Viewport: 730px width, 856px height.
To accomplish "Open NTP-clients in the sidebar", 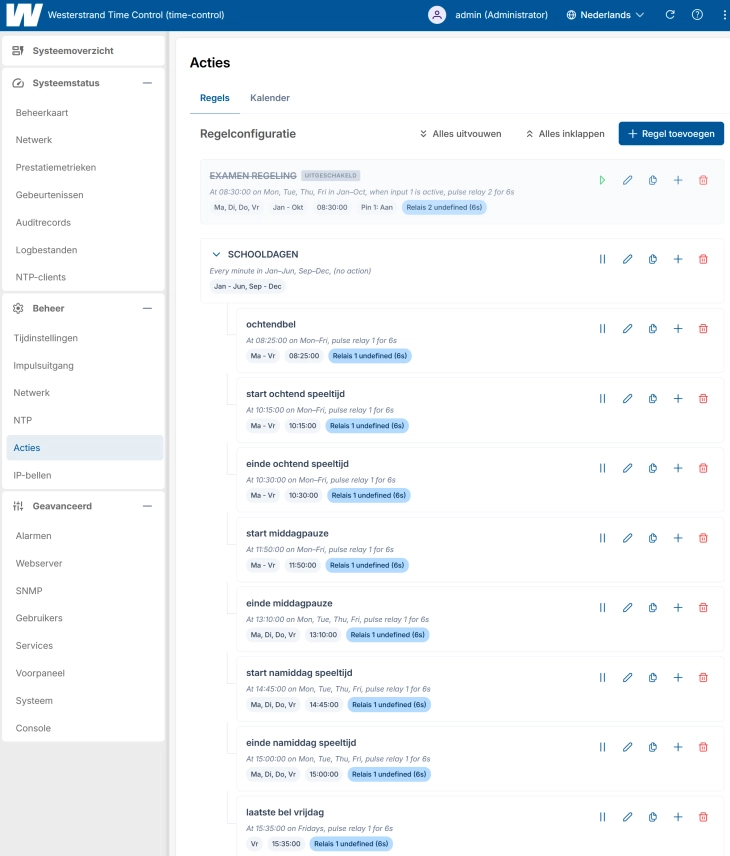I will [40, 277].
